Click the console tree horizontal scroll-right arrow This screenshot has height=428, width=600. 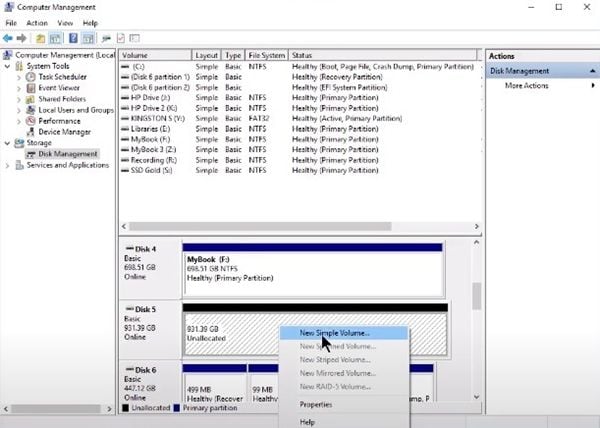[109, 408]
